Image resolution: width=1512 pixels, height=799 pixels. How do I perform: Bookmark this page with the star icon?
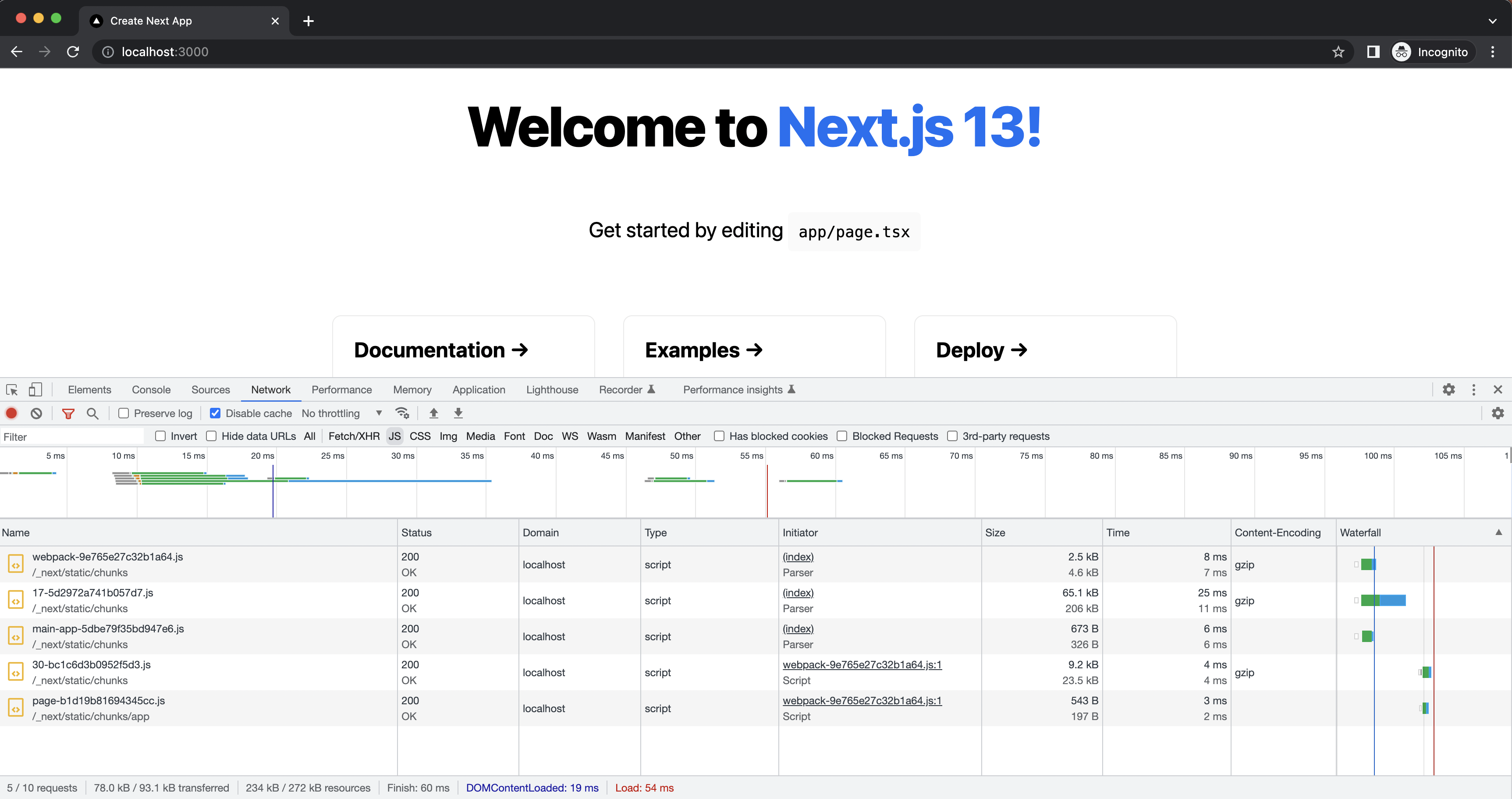click(x=1338, y=52)
